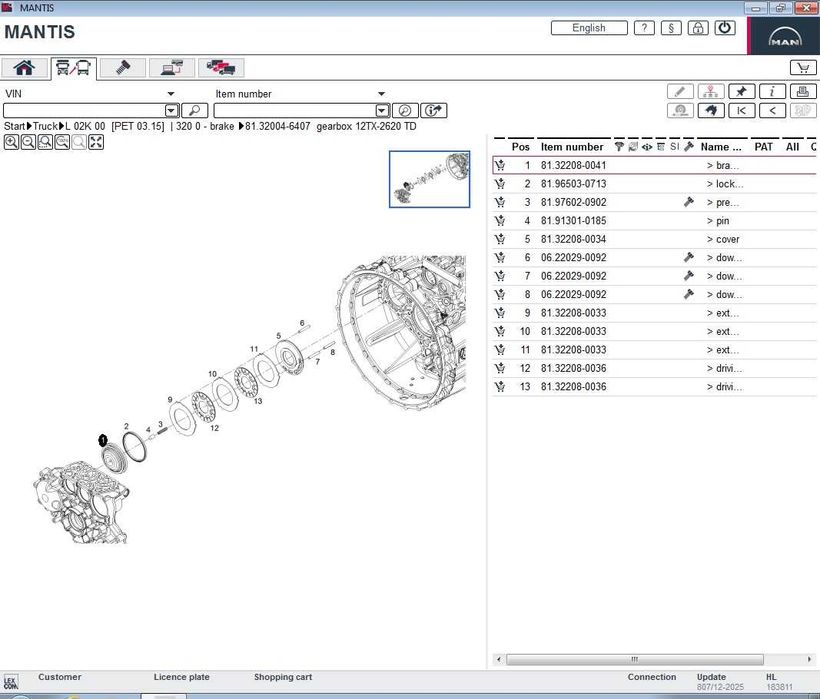
Task: Open the shopping cart button at top right
Action: tap(803, 67)
